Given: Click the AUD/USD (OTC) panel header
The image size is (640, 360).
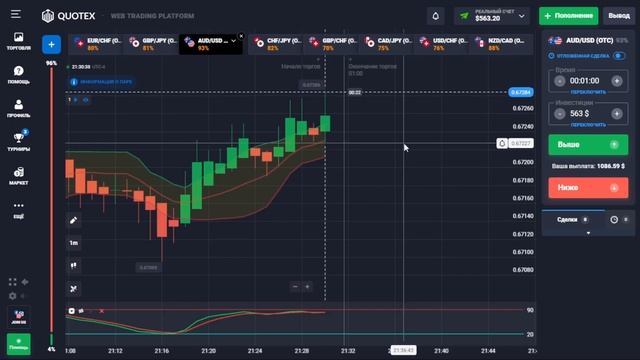Looking at the screenshot, I should click(588, 40).
